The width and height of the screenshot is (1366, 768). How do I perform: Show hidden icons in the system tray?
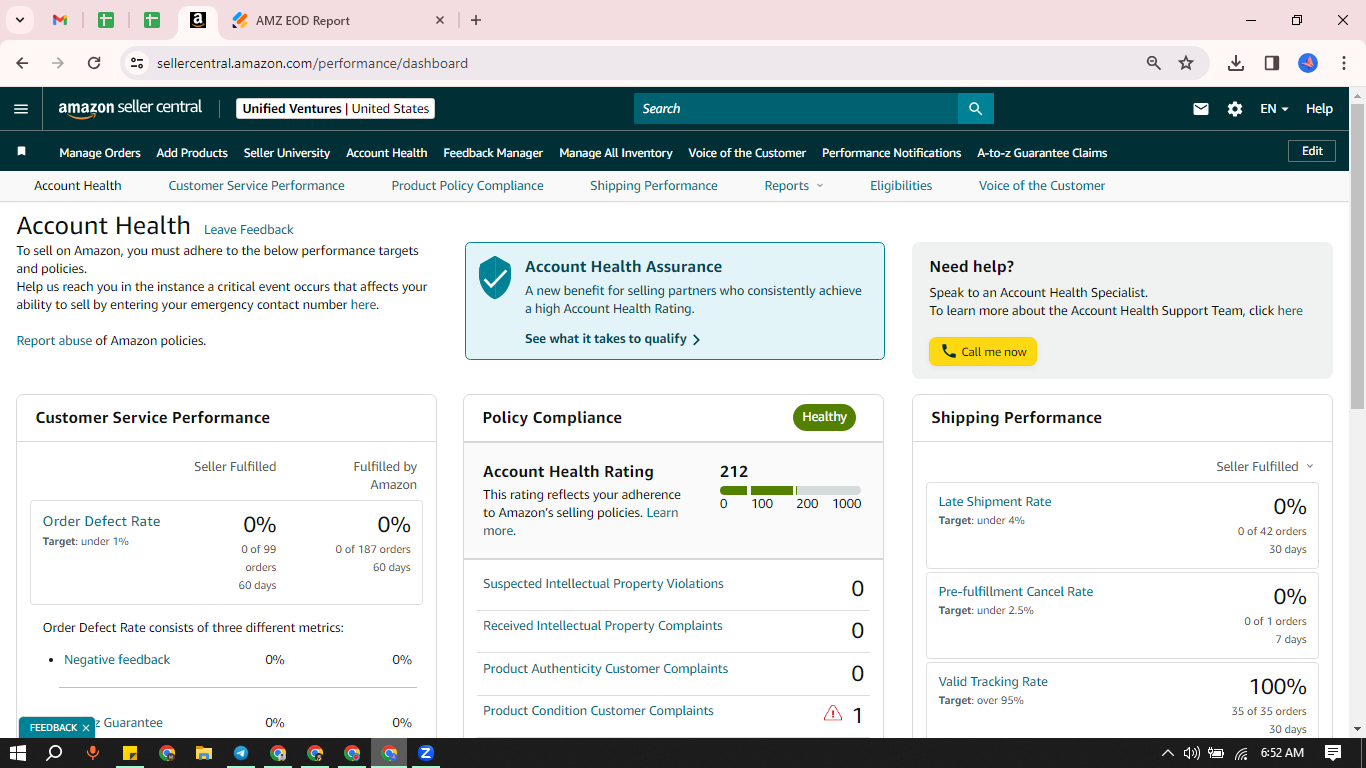coord(1167,753)
